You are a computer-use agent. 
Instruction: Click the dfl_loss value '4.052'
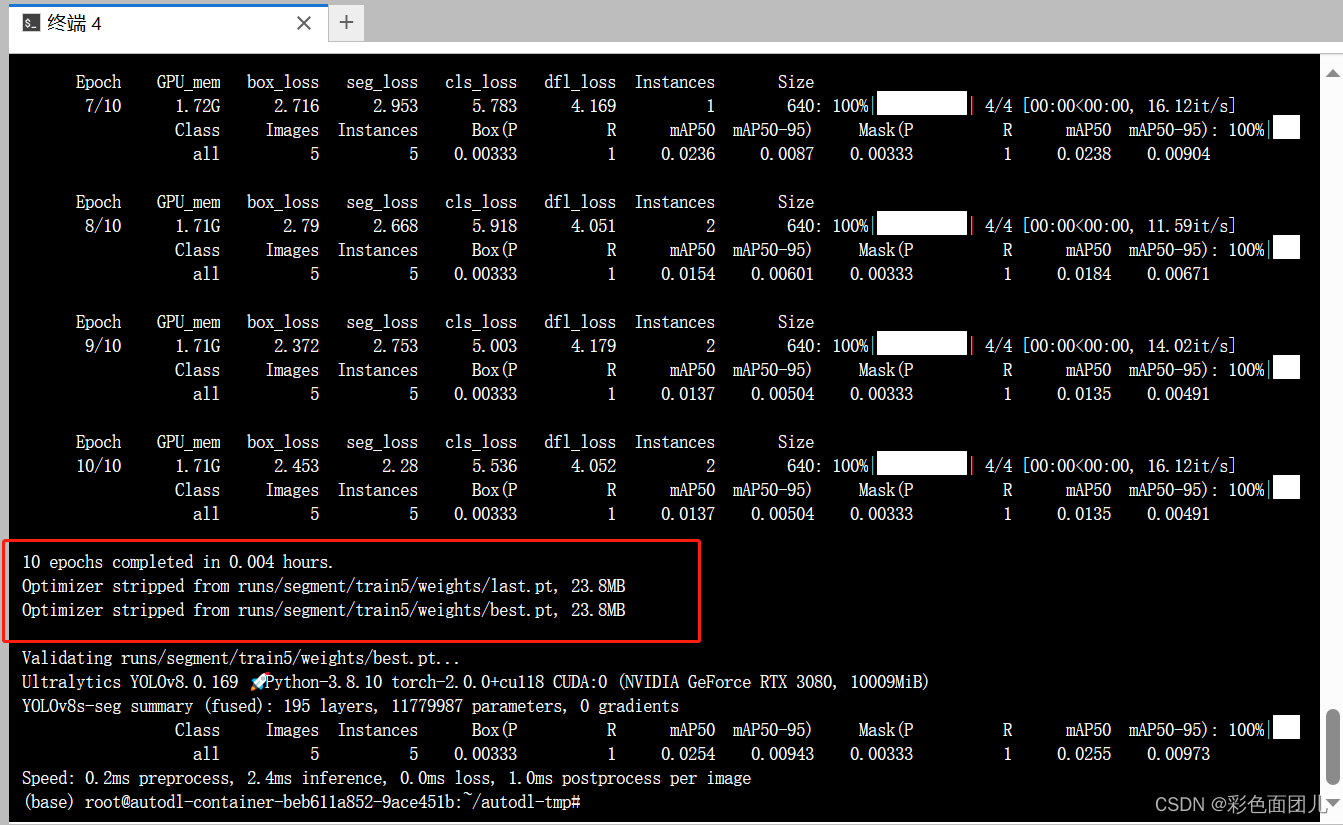tap(594, 466)
